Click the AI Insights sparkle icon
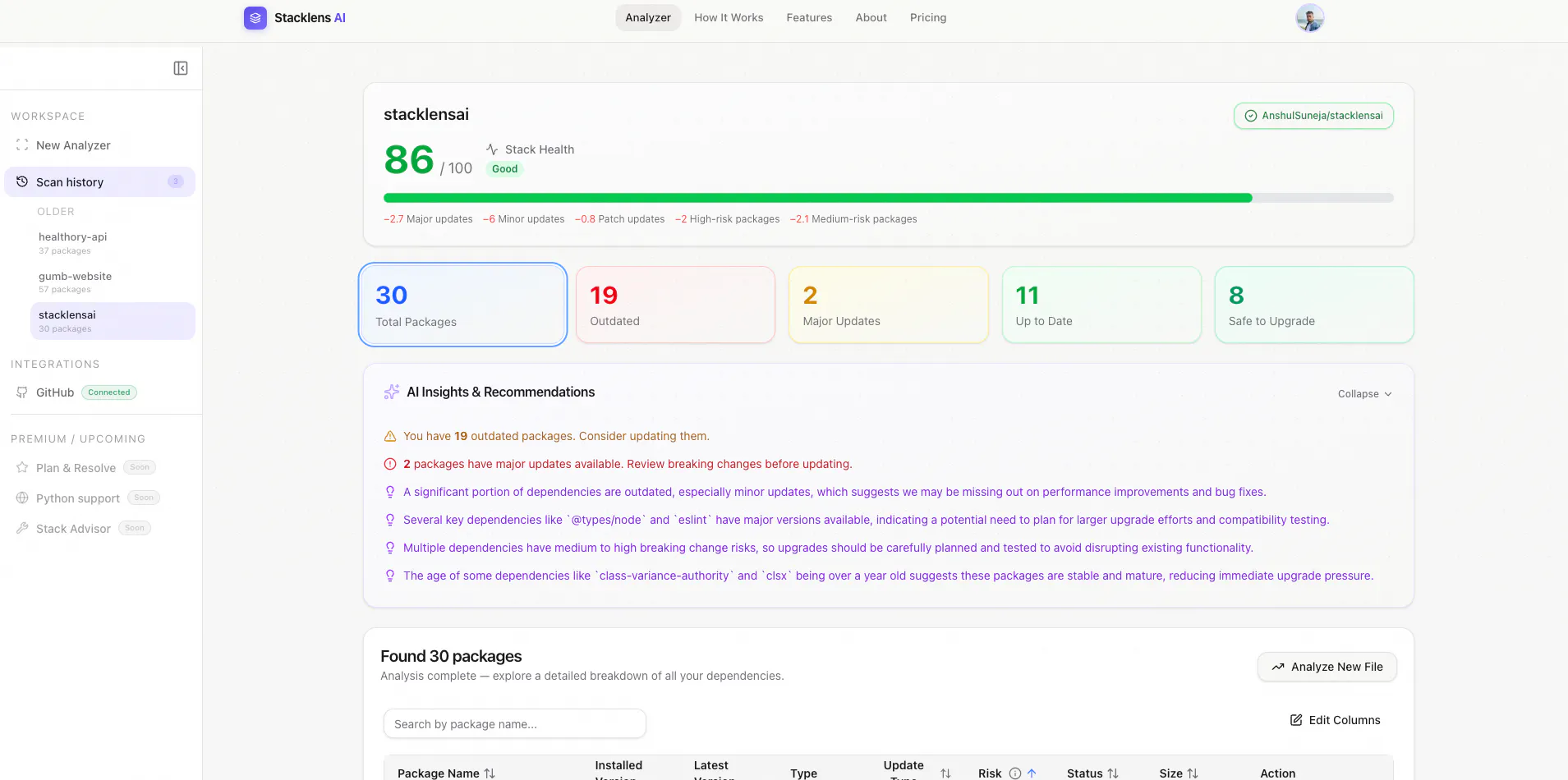 (392, 392)
